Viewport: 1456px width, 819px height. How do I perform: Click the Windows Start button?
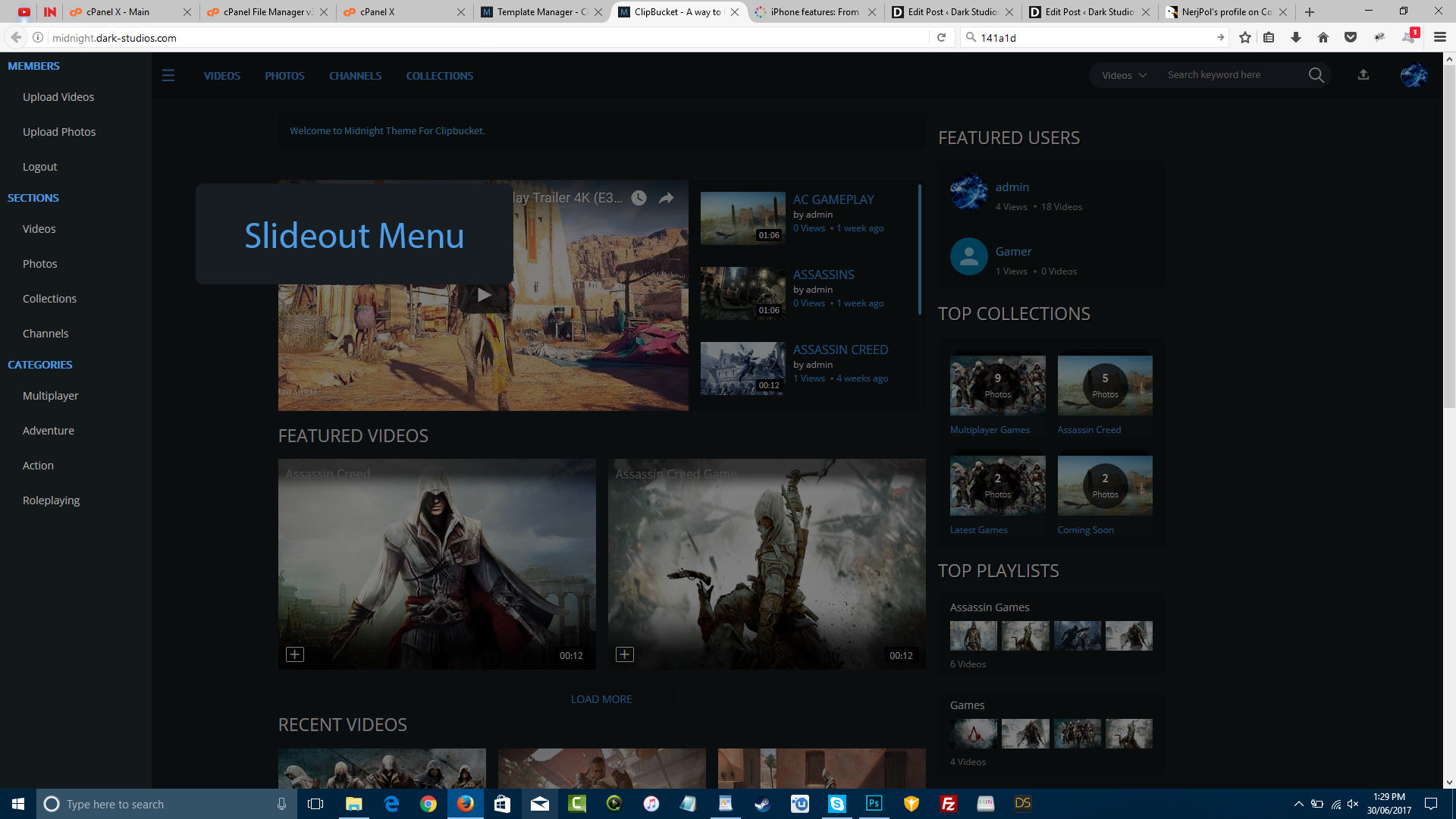(18, 804)
